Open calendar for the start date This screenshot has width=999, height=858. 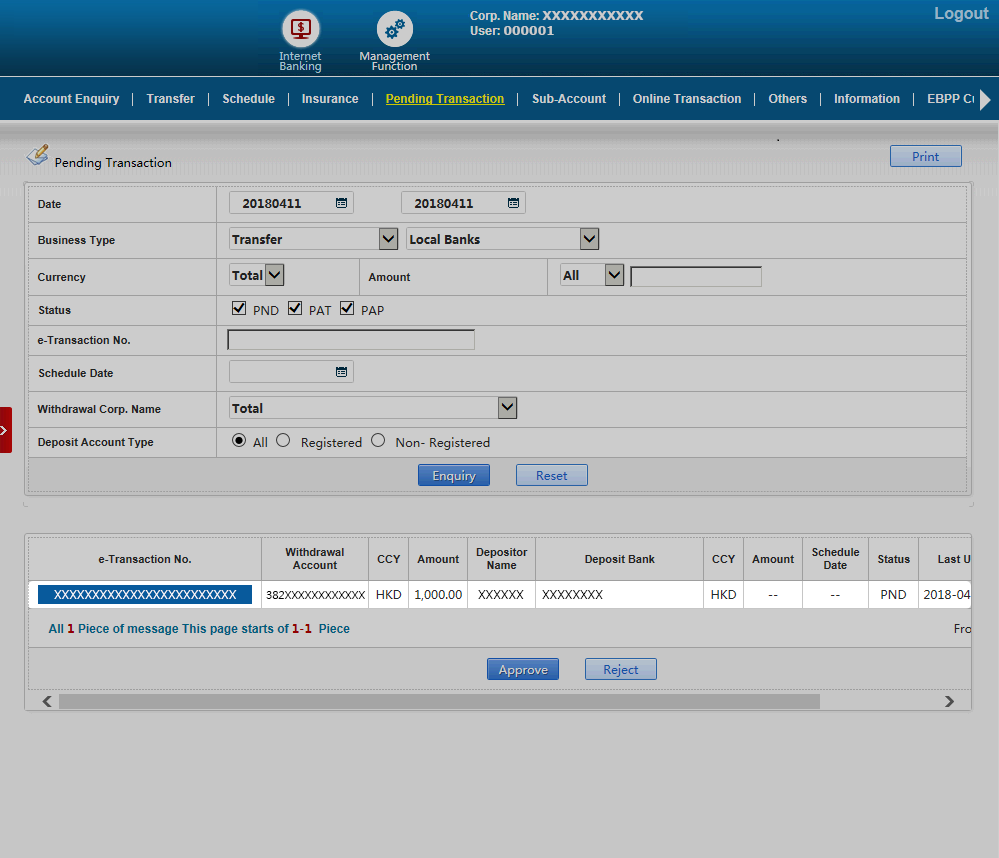341,203
